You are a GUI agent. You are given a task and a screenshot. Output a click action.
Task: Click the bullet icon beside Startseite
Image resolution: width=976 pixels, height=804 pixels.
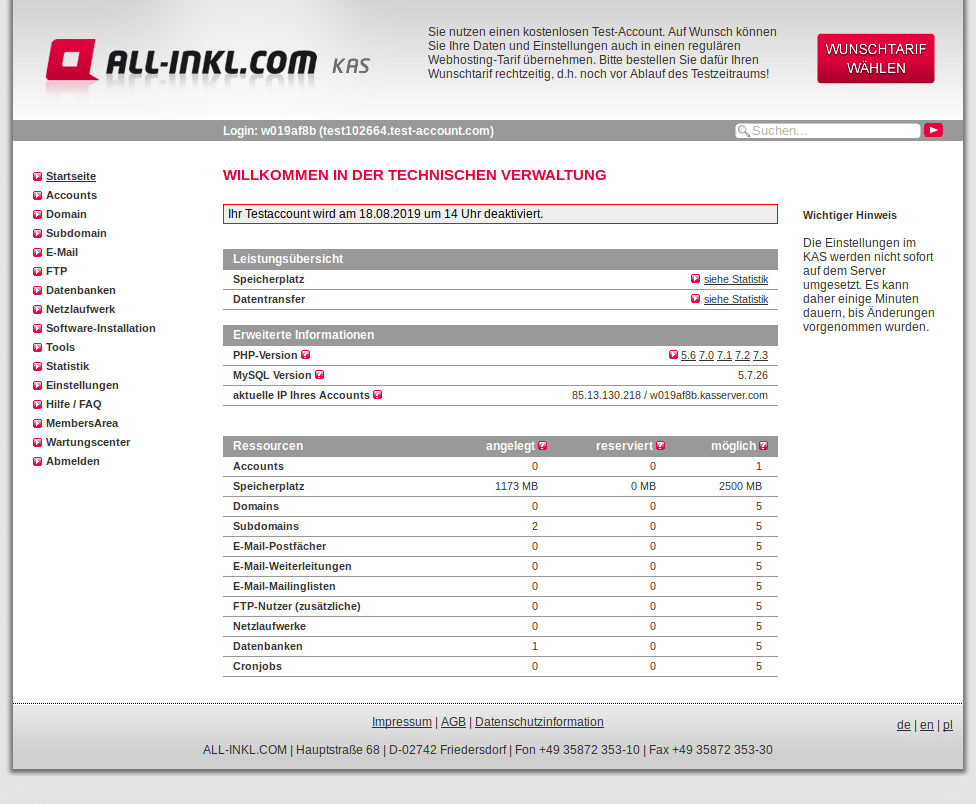pyautogui.click(x=37, y=177)
